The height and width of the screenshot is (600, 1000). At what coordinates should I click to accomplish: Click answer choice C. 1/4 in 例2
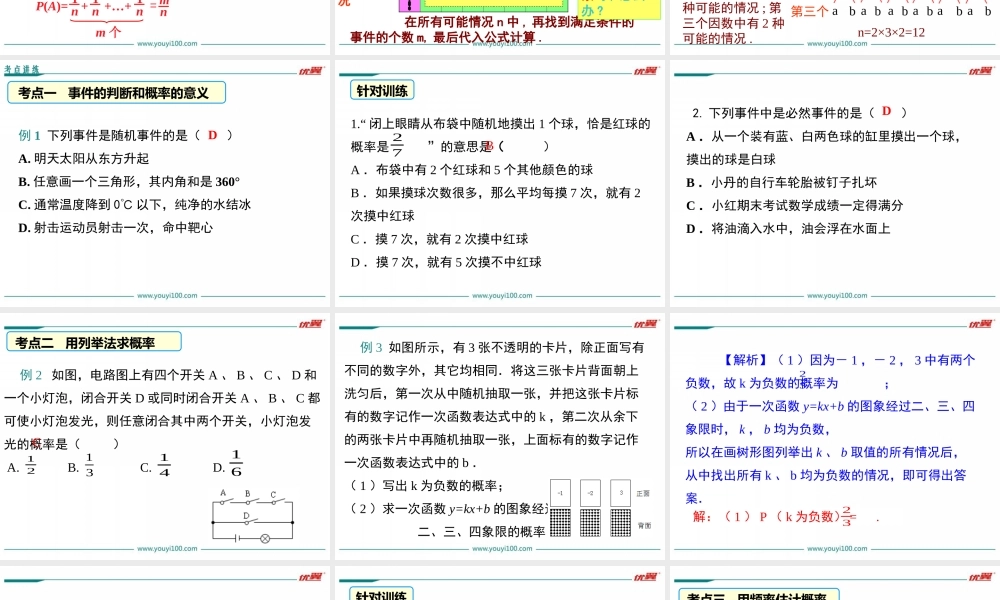coord(155,466)
